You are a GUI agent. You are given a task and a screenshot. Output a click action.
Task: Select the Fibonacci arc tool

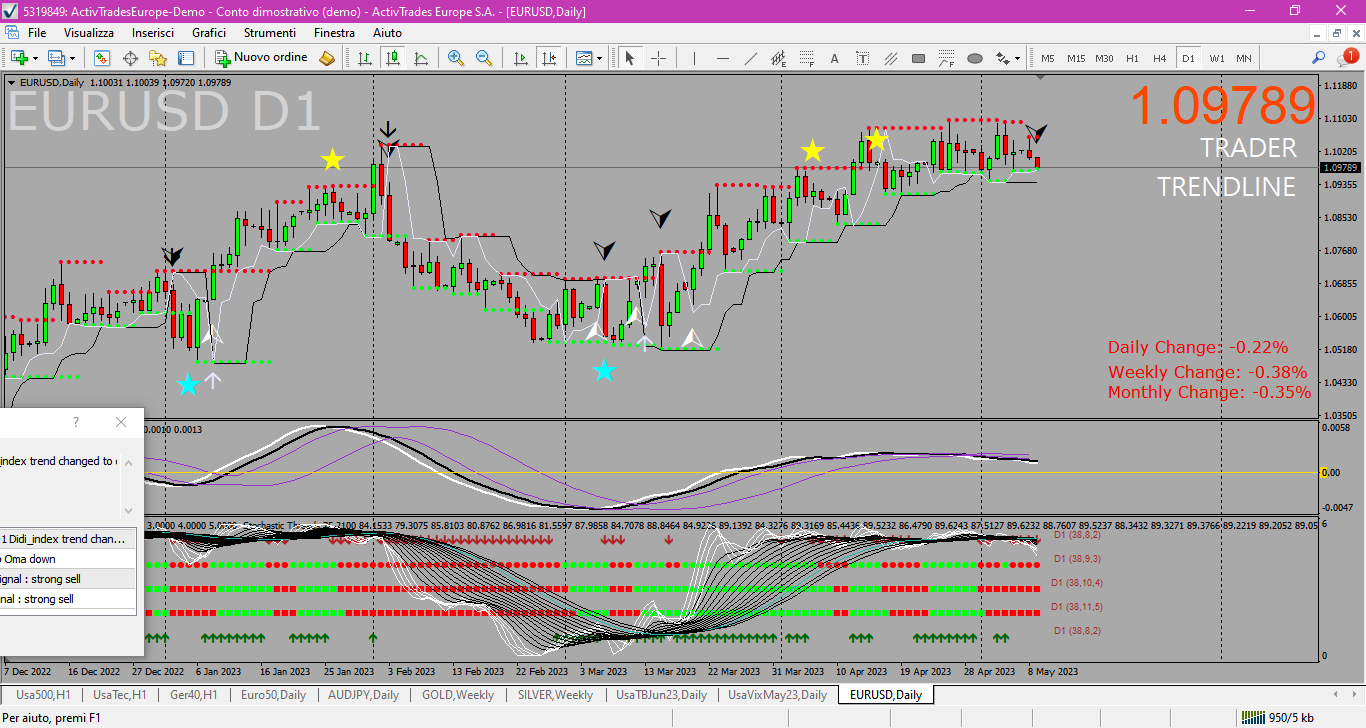click(946, 58)
